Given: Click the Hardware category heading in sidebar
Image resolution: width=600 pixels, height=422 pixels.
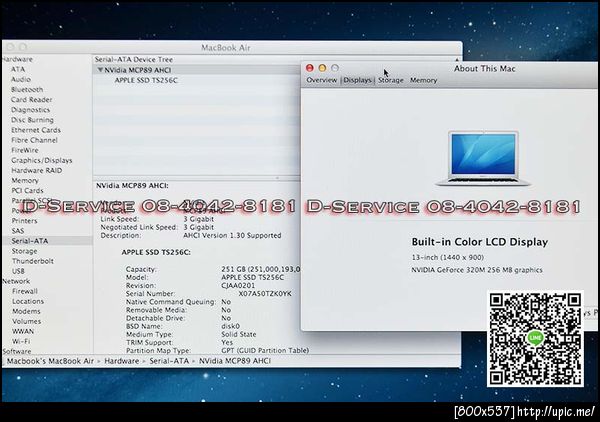Looking at the screenshot, I should coord(17,59).
